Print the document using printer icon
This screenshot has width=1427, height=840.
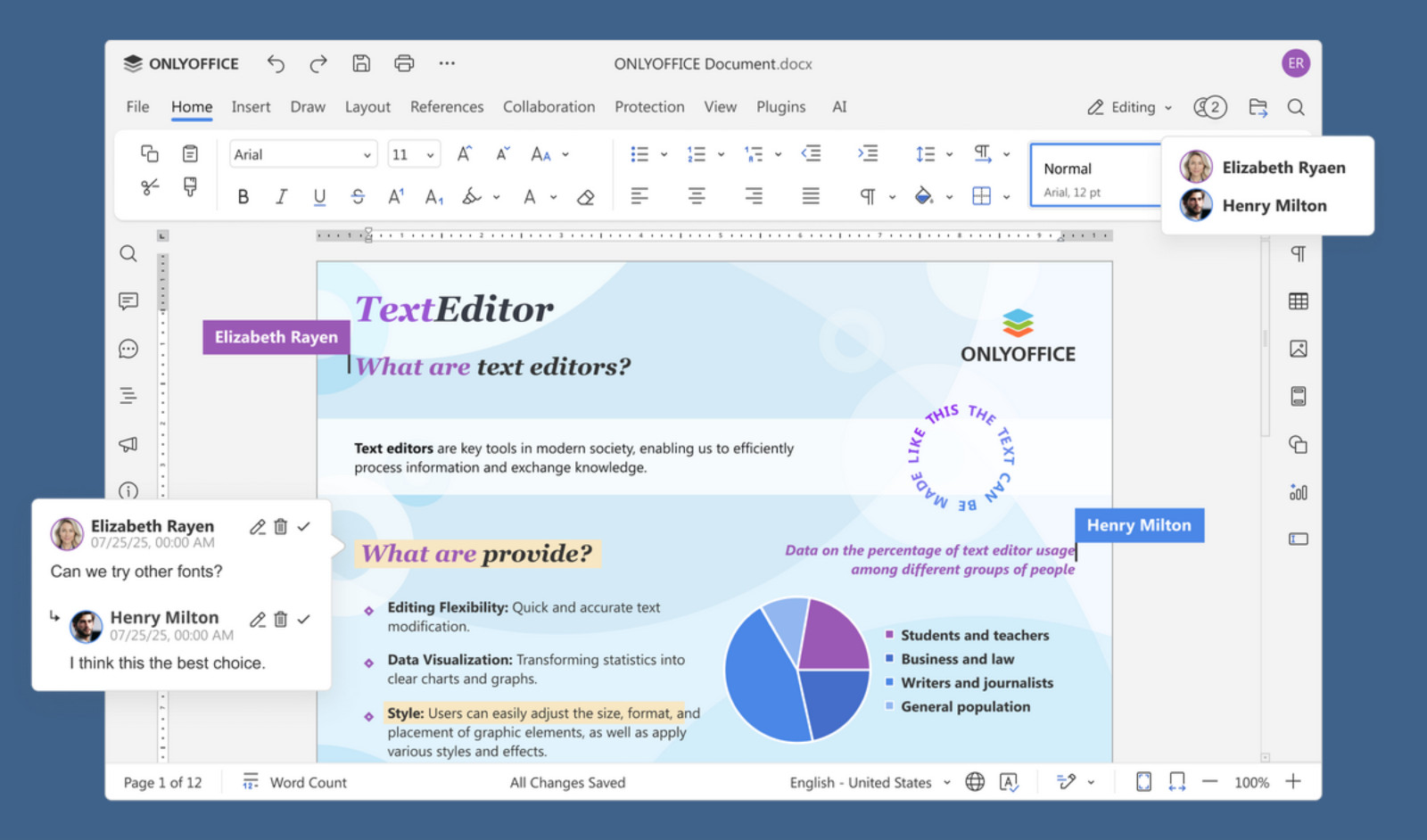[x=404, y=63]
